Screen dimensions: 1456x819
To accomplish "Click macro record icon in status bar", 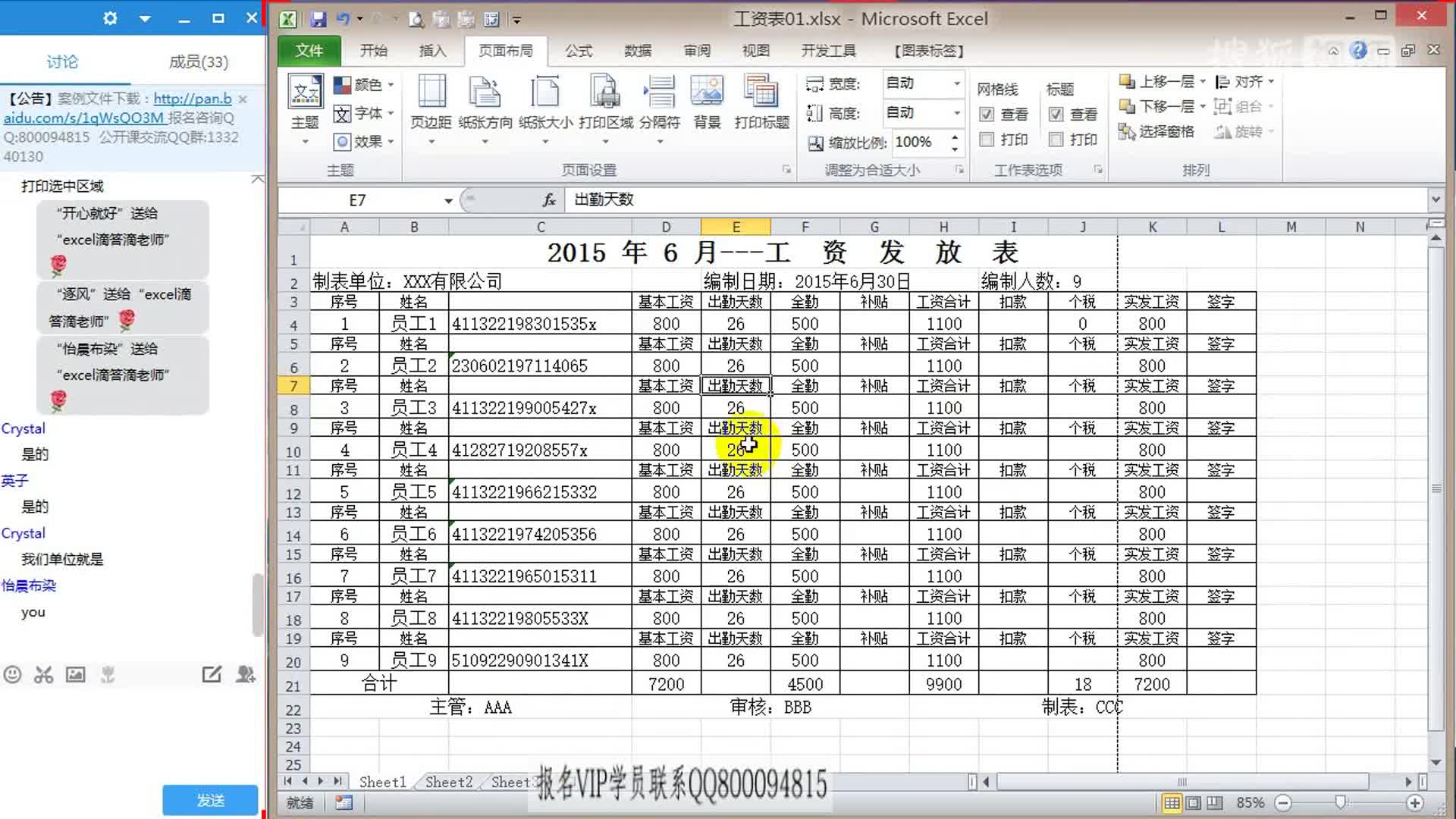I will click(344, 802).
